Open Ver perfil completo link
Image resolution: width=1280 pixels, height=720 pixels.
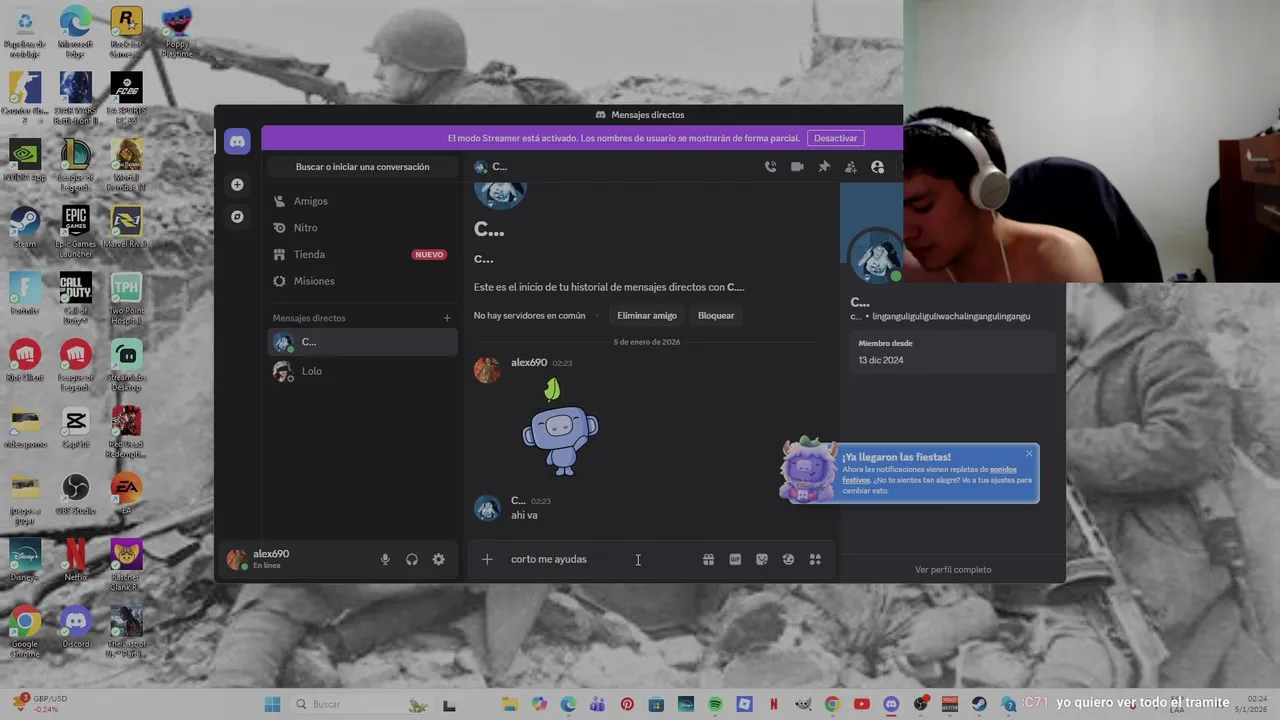pos(953,570)
